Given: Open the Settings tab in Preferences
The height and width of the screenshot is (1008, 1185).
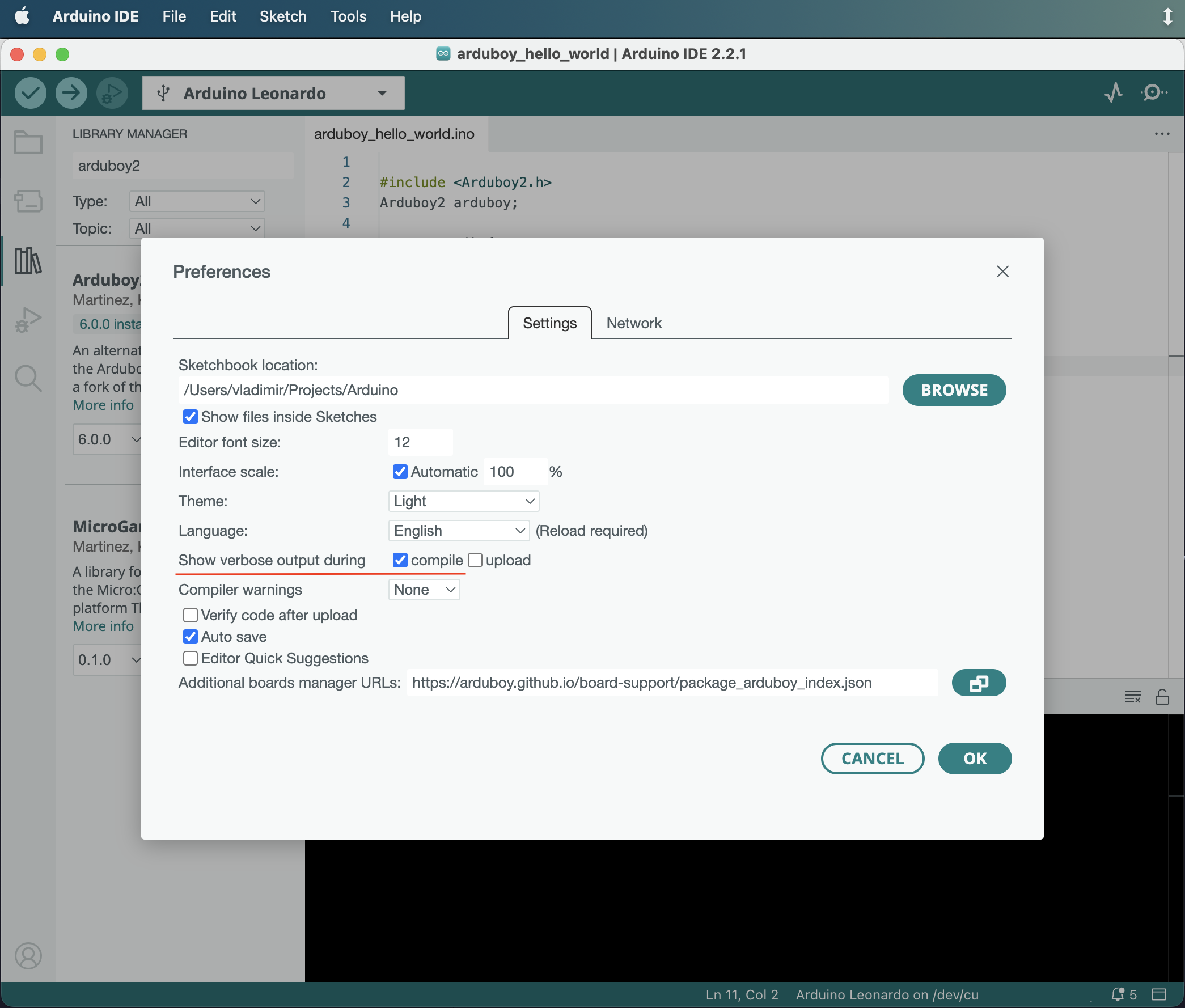Looking at the screenshot, I should point(550,322).
